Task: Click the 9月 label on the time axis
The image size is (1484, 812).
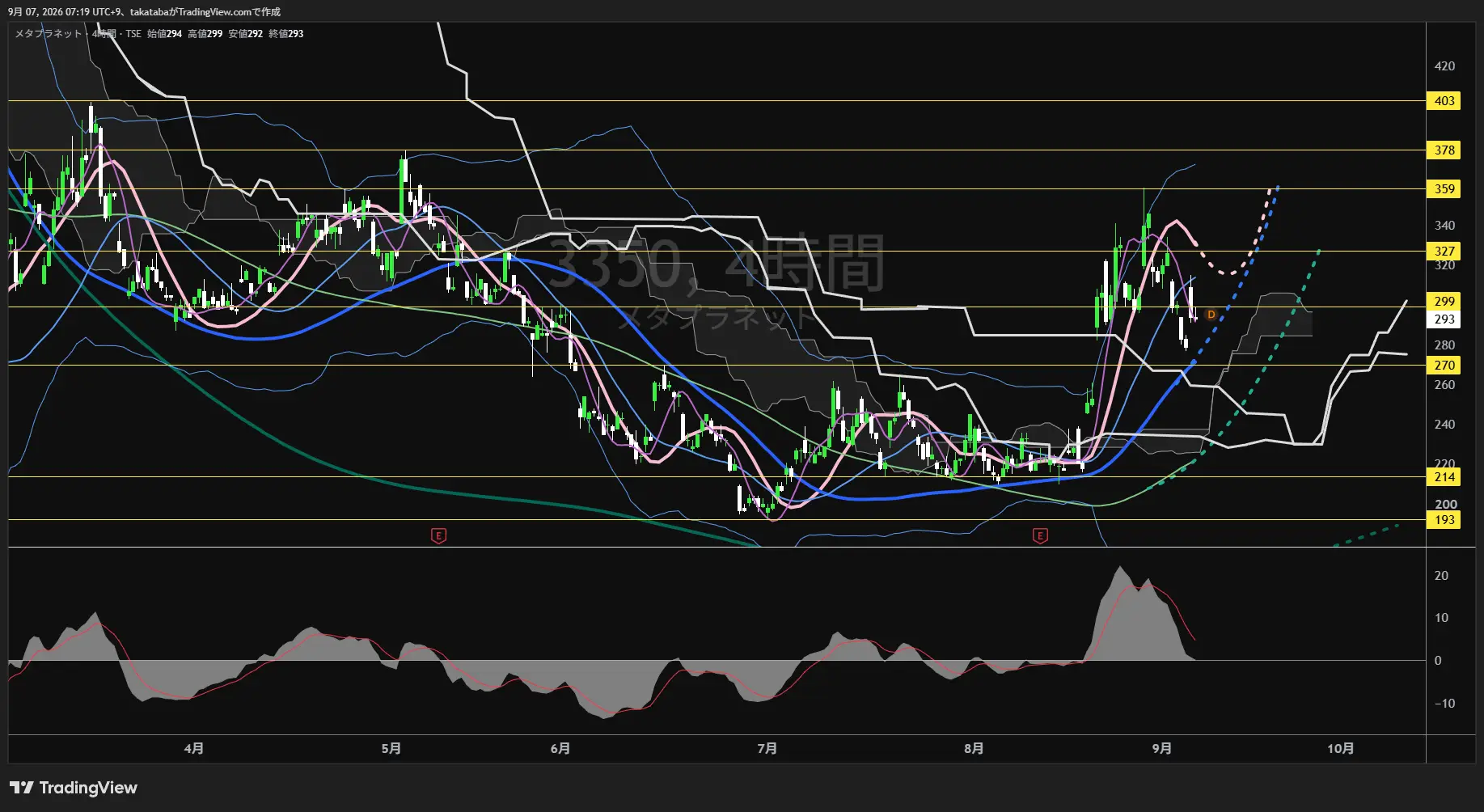Action: 1162,749
